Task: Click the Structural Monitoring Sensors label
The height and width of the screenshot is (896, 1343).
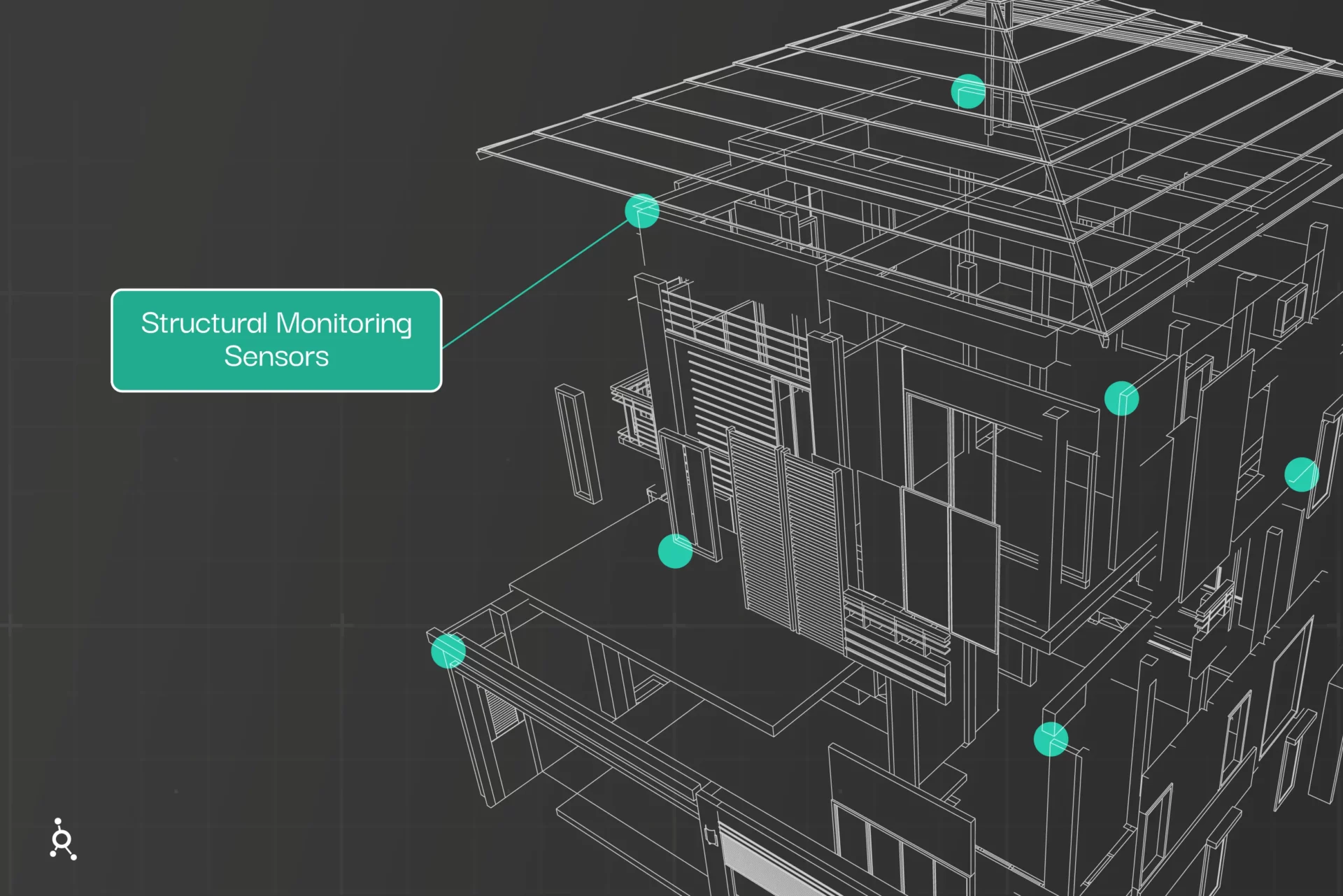Action: pos(276,341)
